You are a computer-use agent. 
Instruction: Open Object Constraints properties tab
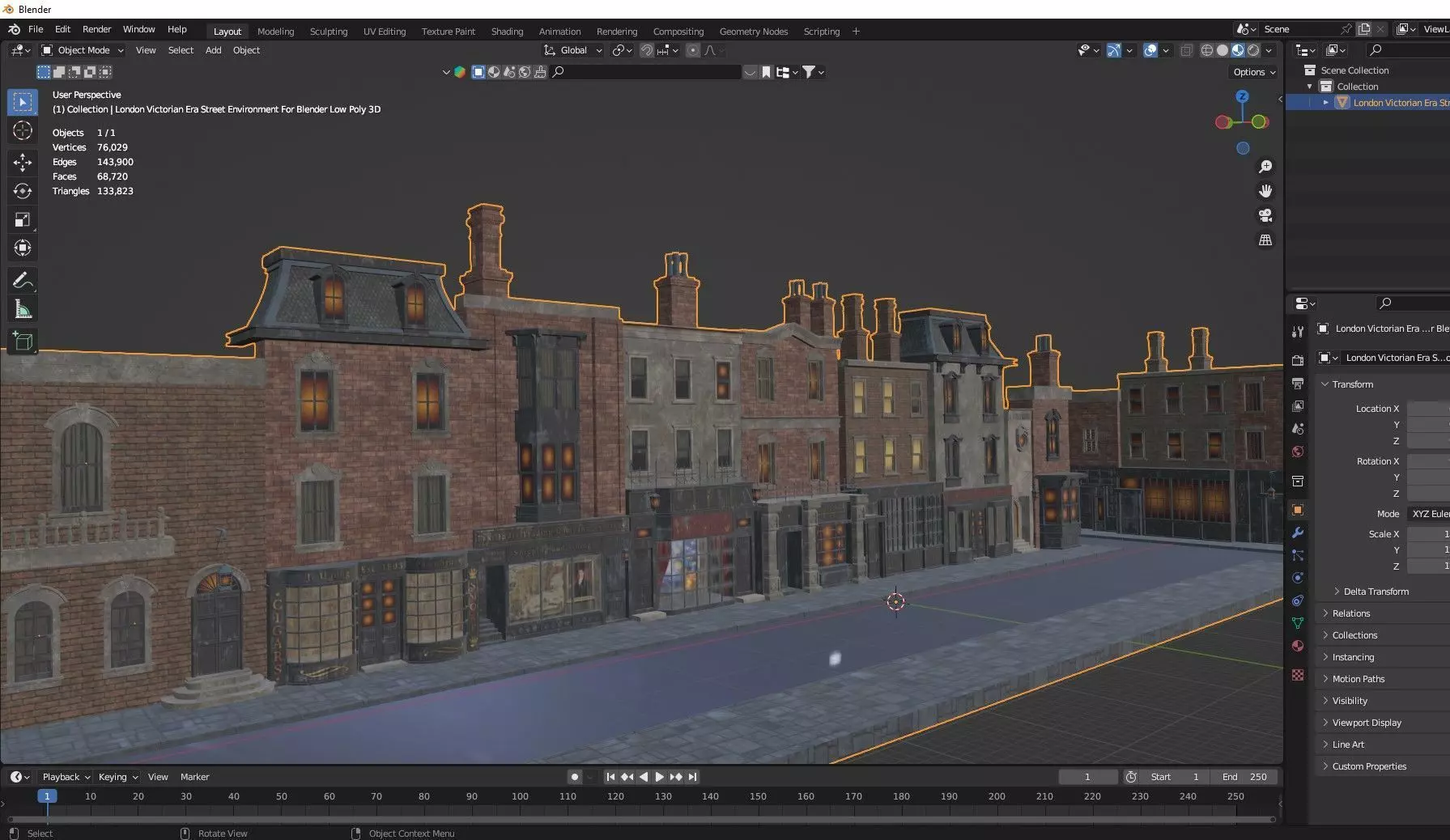click(x=1298, y=600)
